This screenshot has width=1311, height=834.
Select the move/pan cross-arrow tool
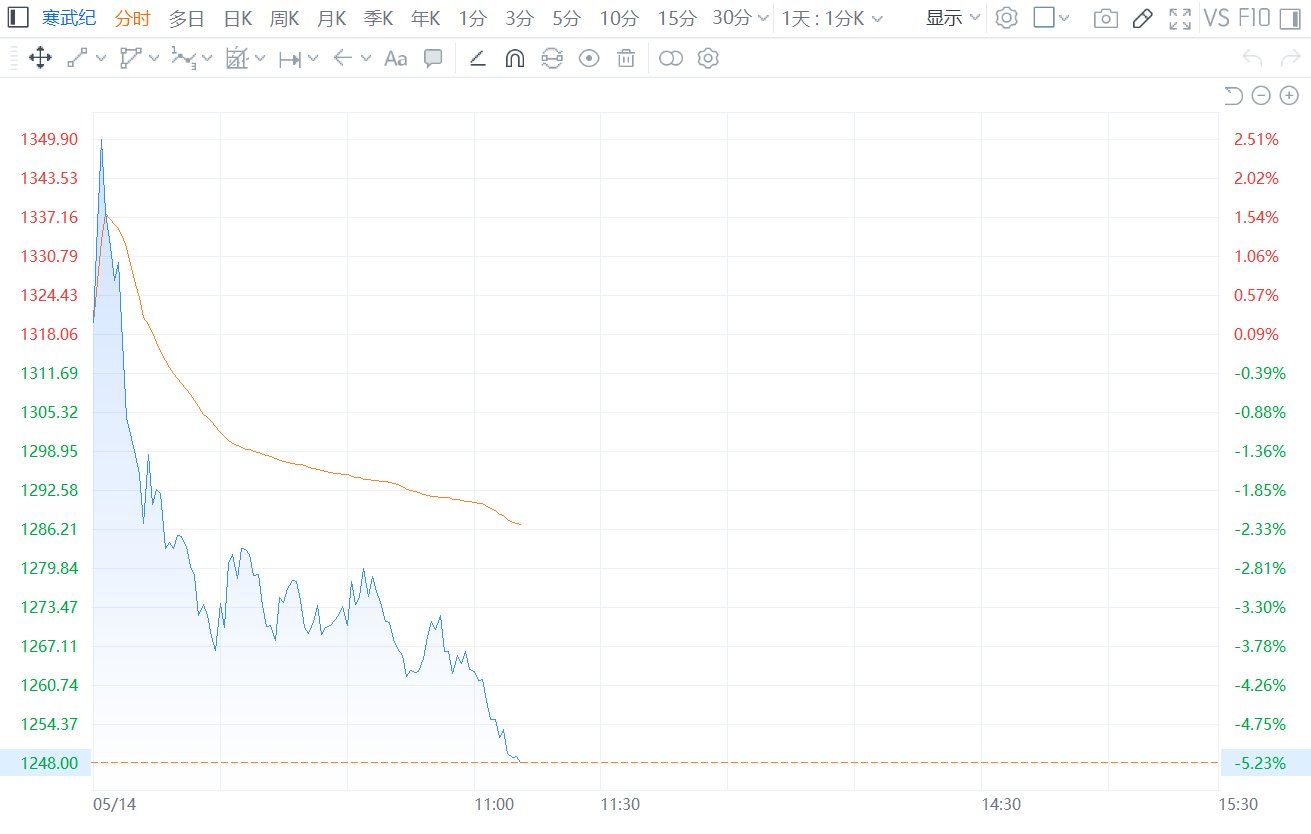(x=40, y=58)
